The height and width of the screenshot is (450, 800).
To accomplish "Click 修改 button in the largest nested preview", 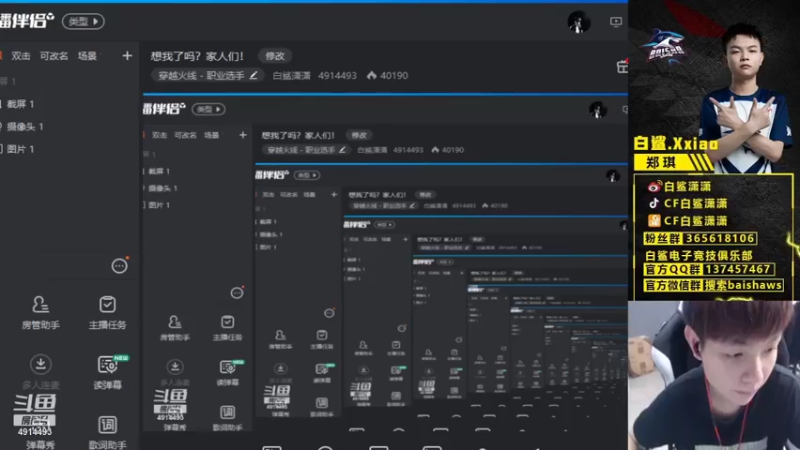I will point(359,135).
